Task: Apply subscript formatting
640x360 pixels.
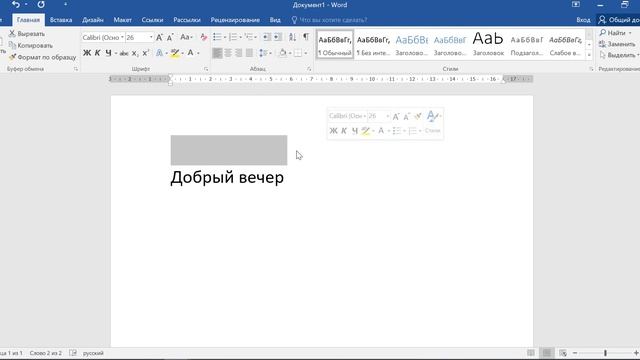Action: click(135, 53)
